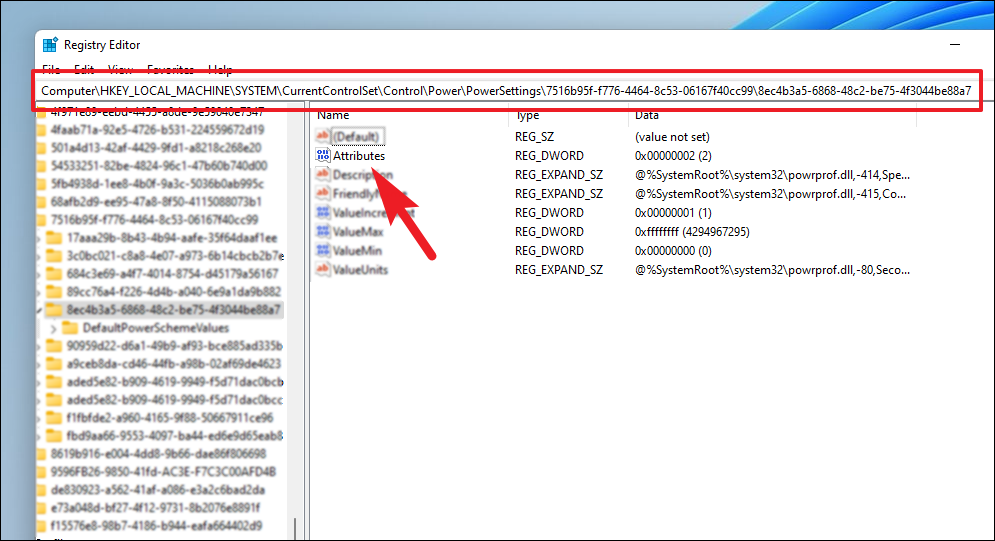Minimize the Registry Editor window

954,45
